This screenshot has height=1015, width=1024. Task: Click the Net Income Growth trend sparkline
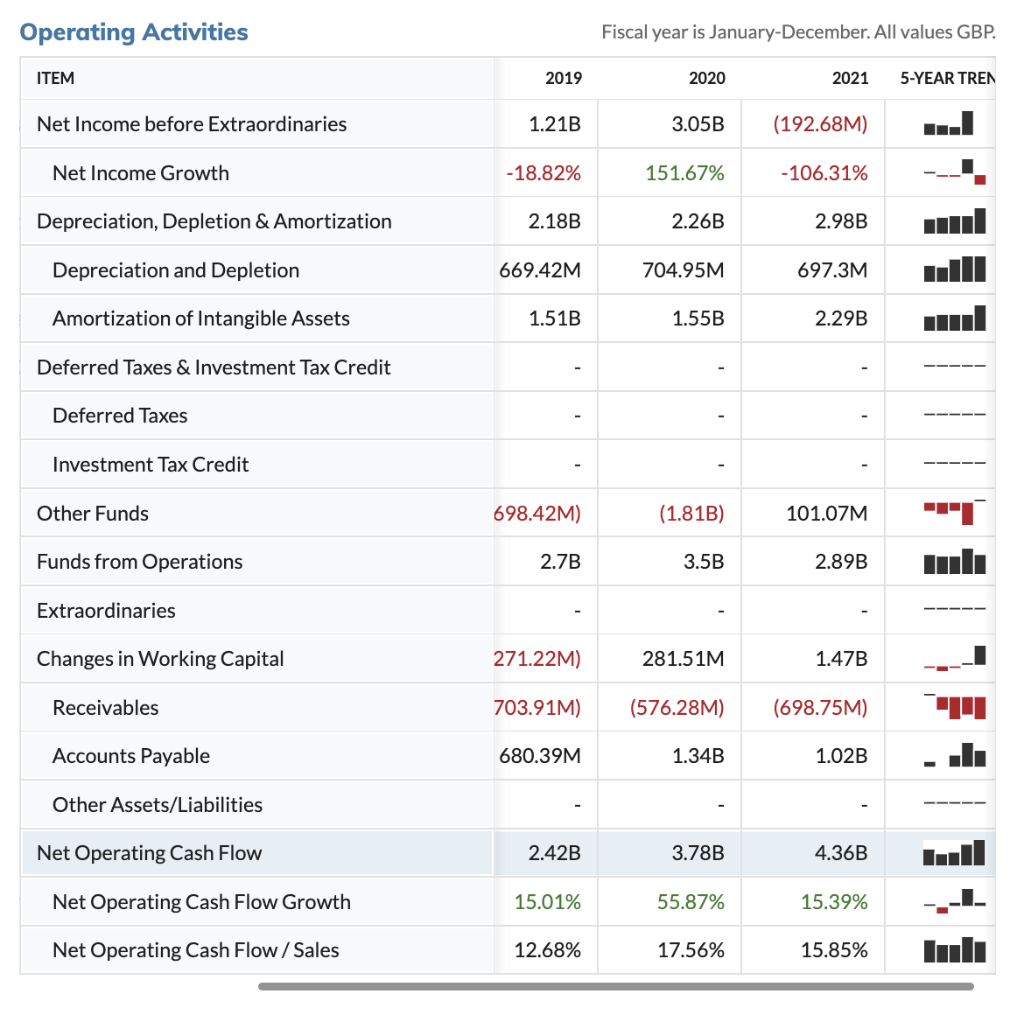pyautogui.click(x=954, y=172)
